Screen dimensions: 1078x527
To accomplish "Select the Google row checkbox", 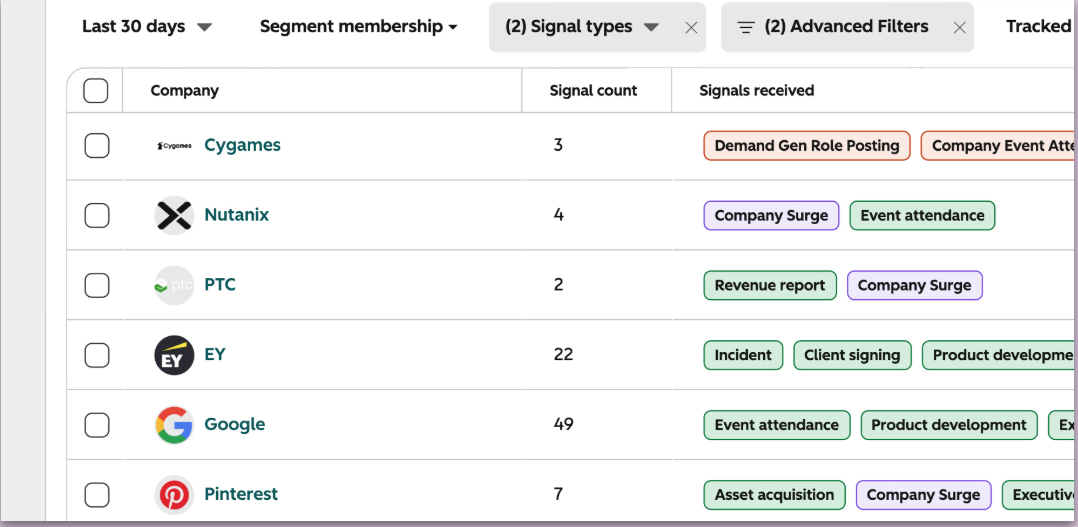I will tap(97, 425).
